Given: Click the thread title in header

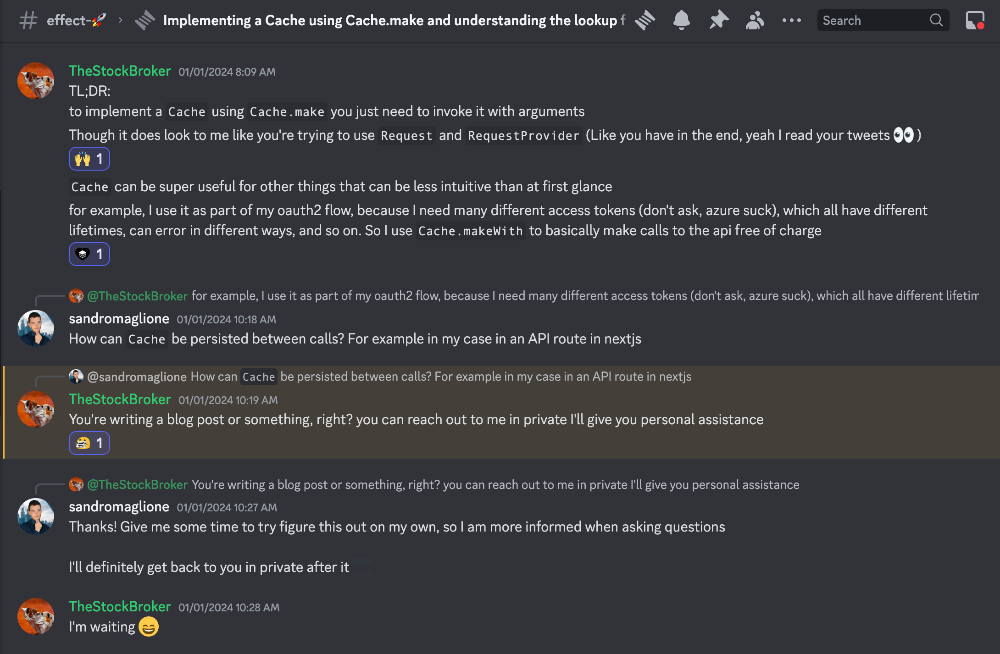Looking at the screenshot, I should (x=390, y=20).
